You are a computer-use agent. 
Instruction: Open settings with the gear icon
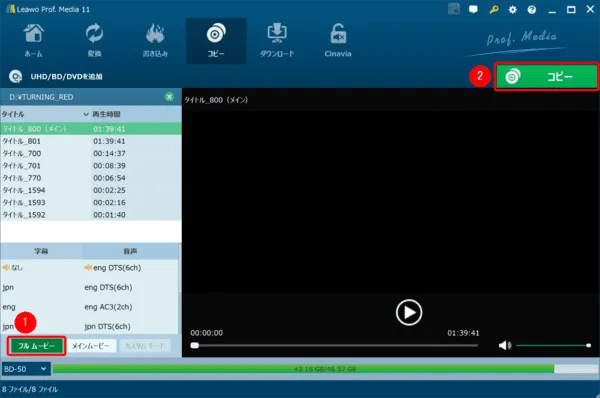pyautogui.click(x=512, y=10)
